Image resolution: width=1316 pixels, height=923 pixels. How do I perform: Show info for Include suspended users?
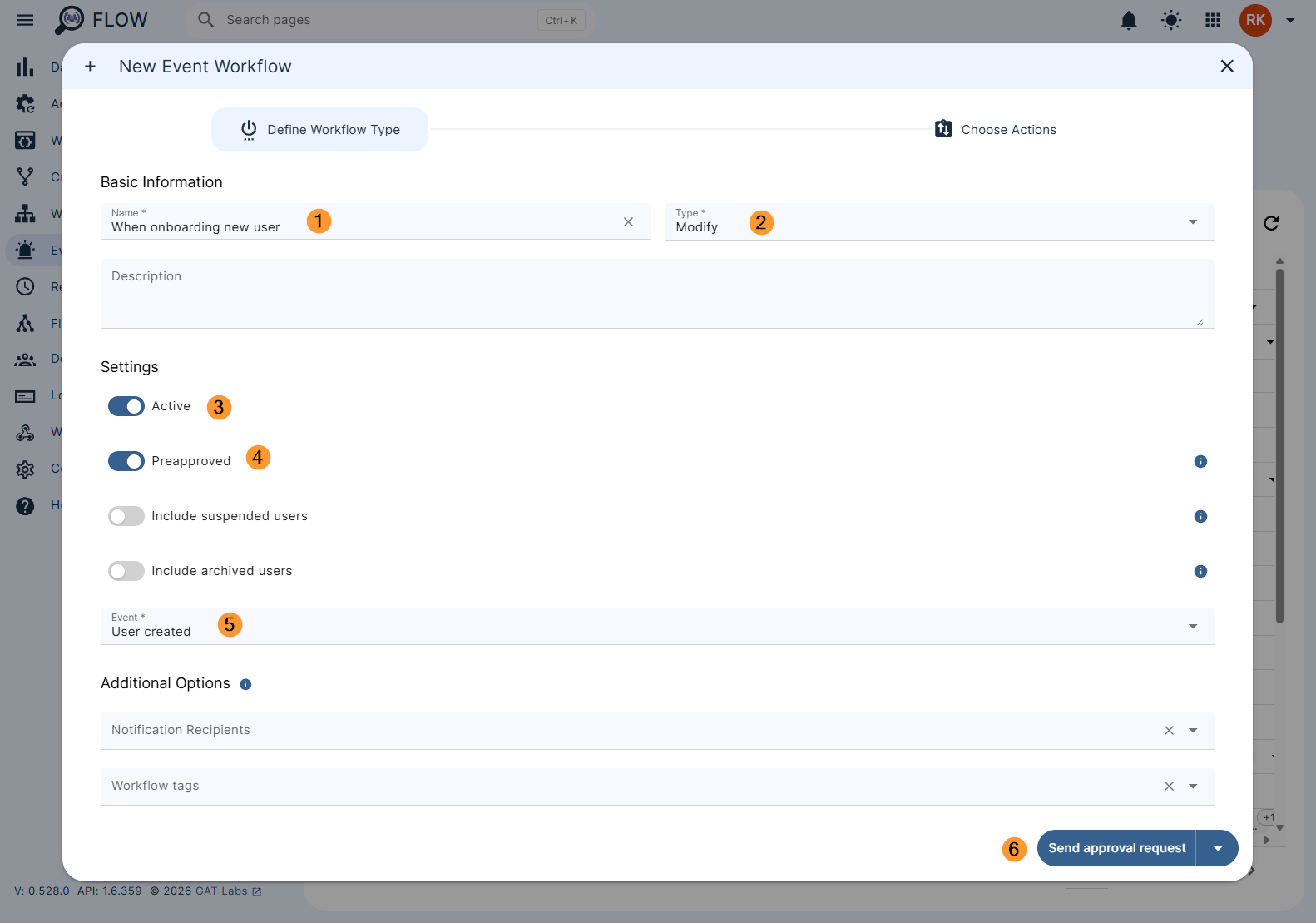pos(1200,516)
